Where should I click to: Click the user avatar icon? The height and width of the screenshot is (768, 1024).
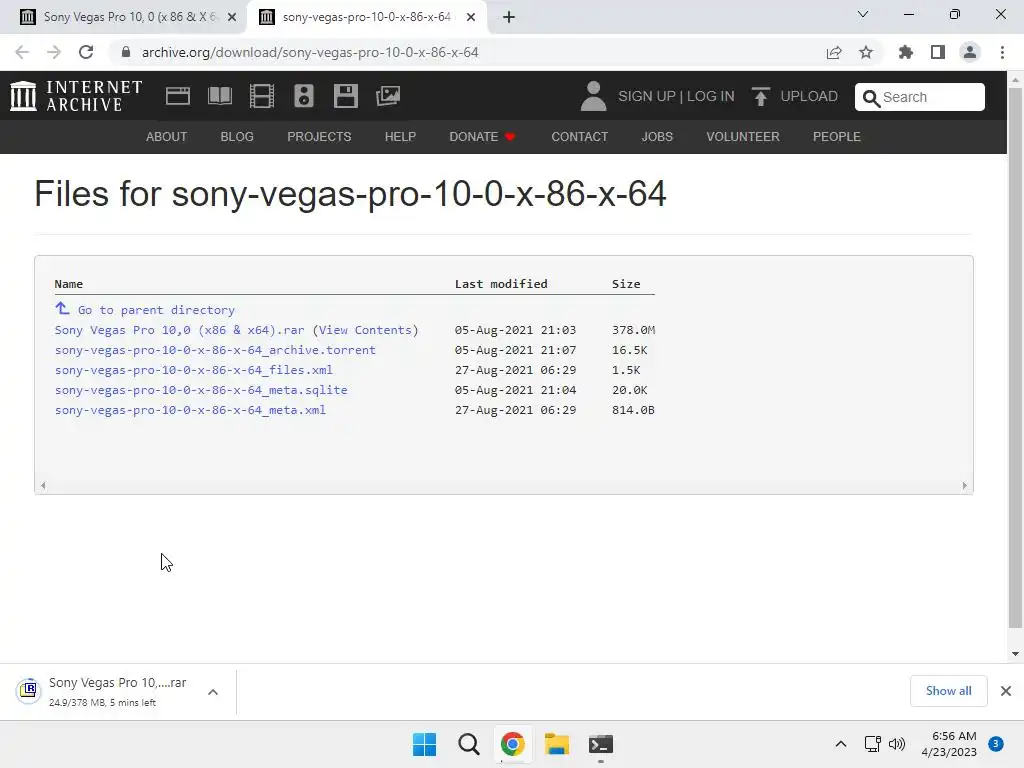click(x=593, y=96)
